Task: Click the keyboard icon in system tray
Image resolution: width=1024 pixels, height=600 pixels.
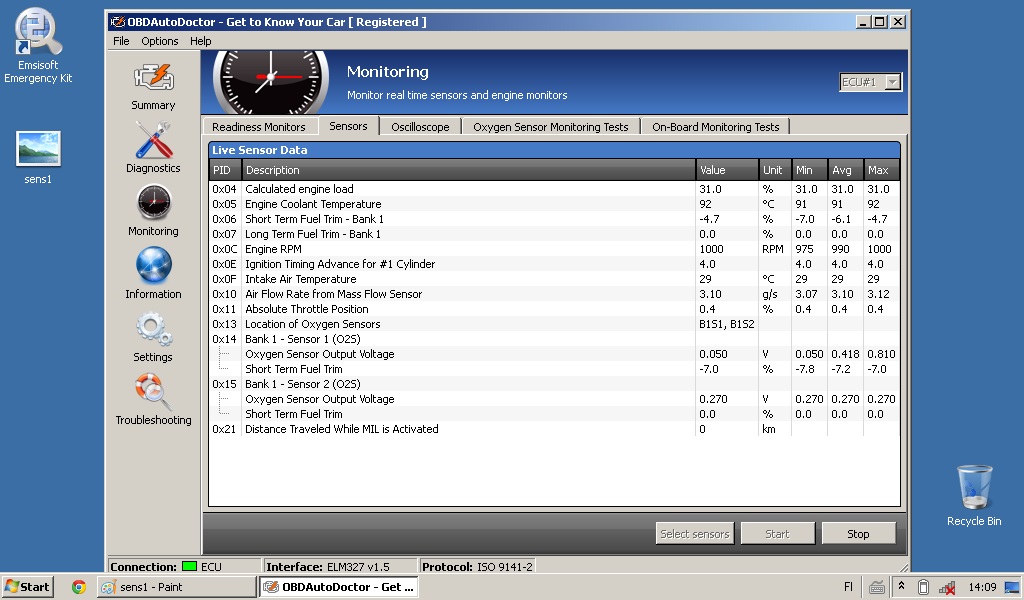Action: [876, 588]
